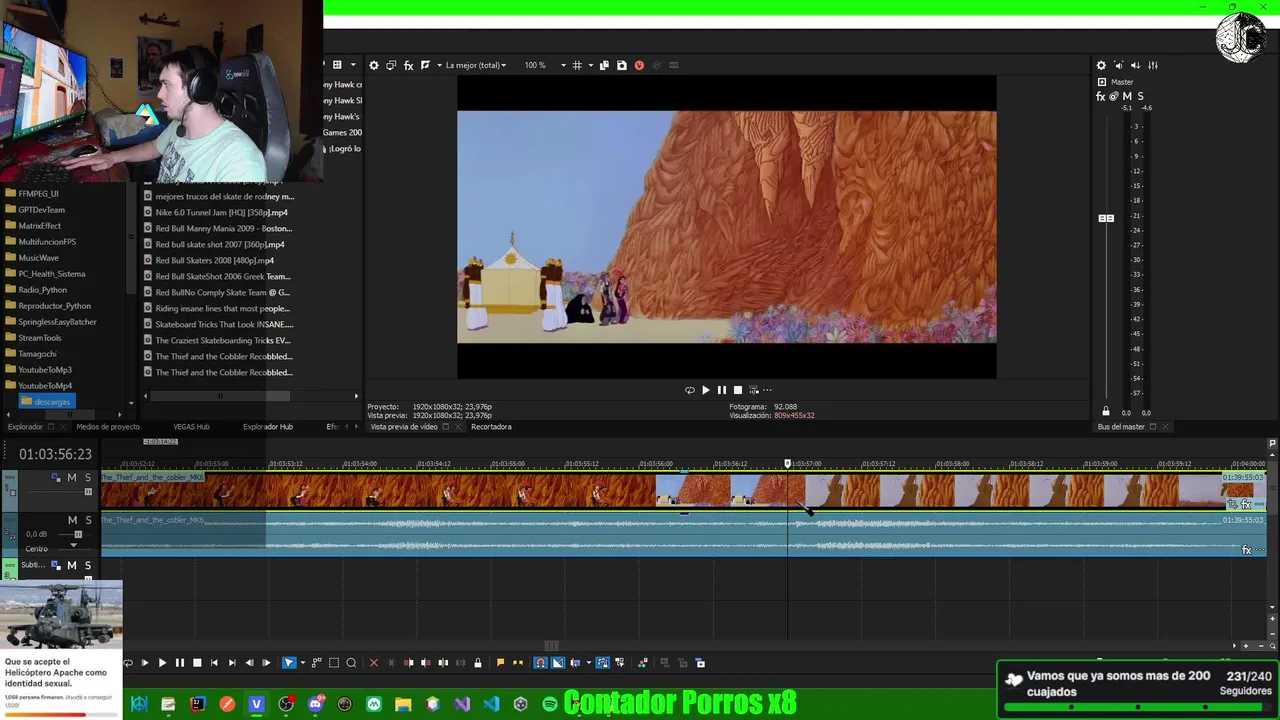Select the Bus del master tab

[x=1121, y=427]
